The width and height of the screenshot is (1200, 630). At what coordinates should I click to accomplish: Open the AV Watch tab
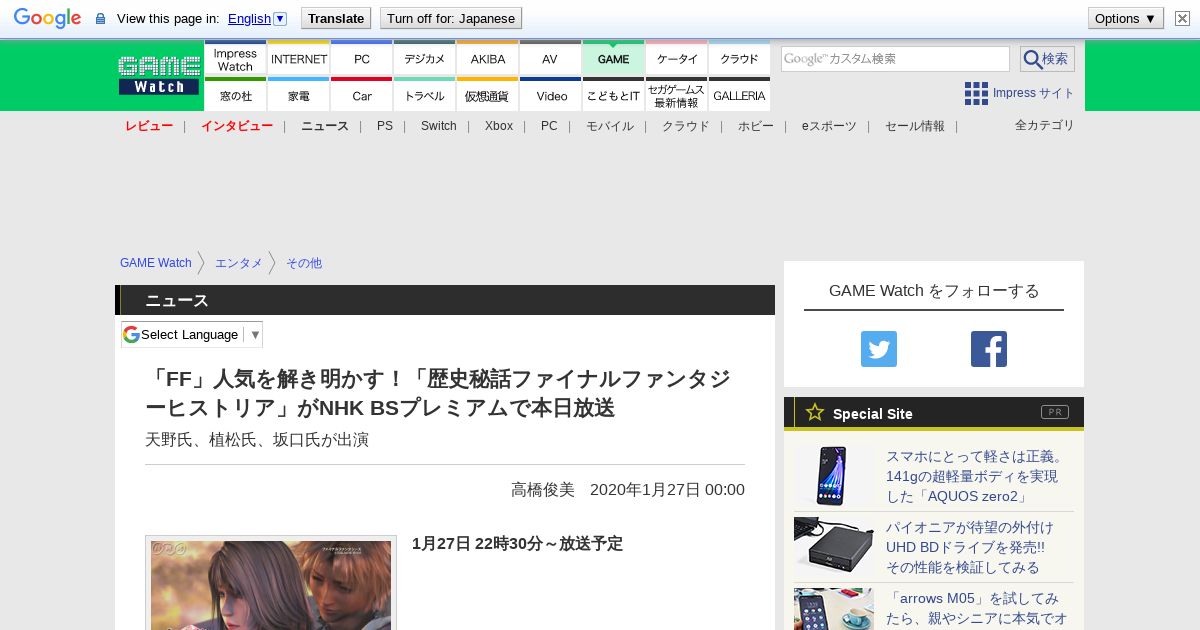(550, 58)
